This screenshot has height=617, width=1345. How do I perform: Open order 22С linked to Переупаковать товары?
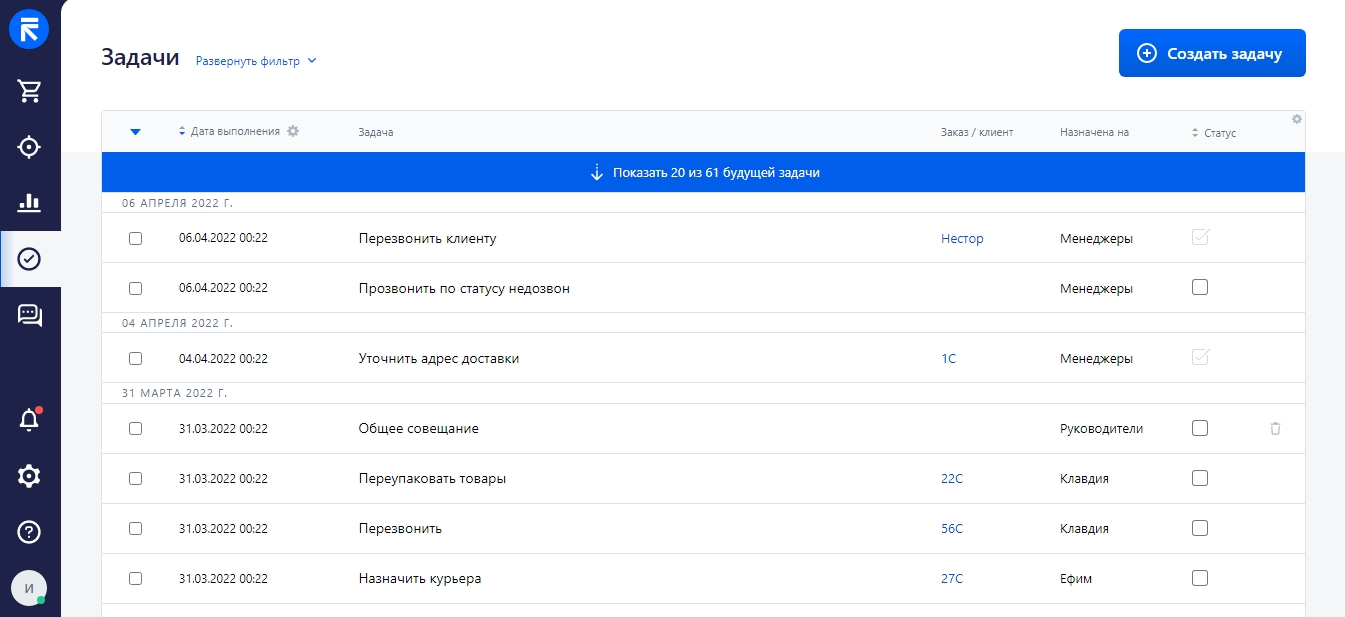[x=951, y=478]
